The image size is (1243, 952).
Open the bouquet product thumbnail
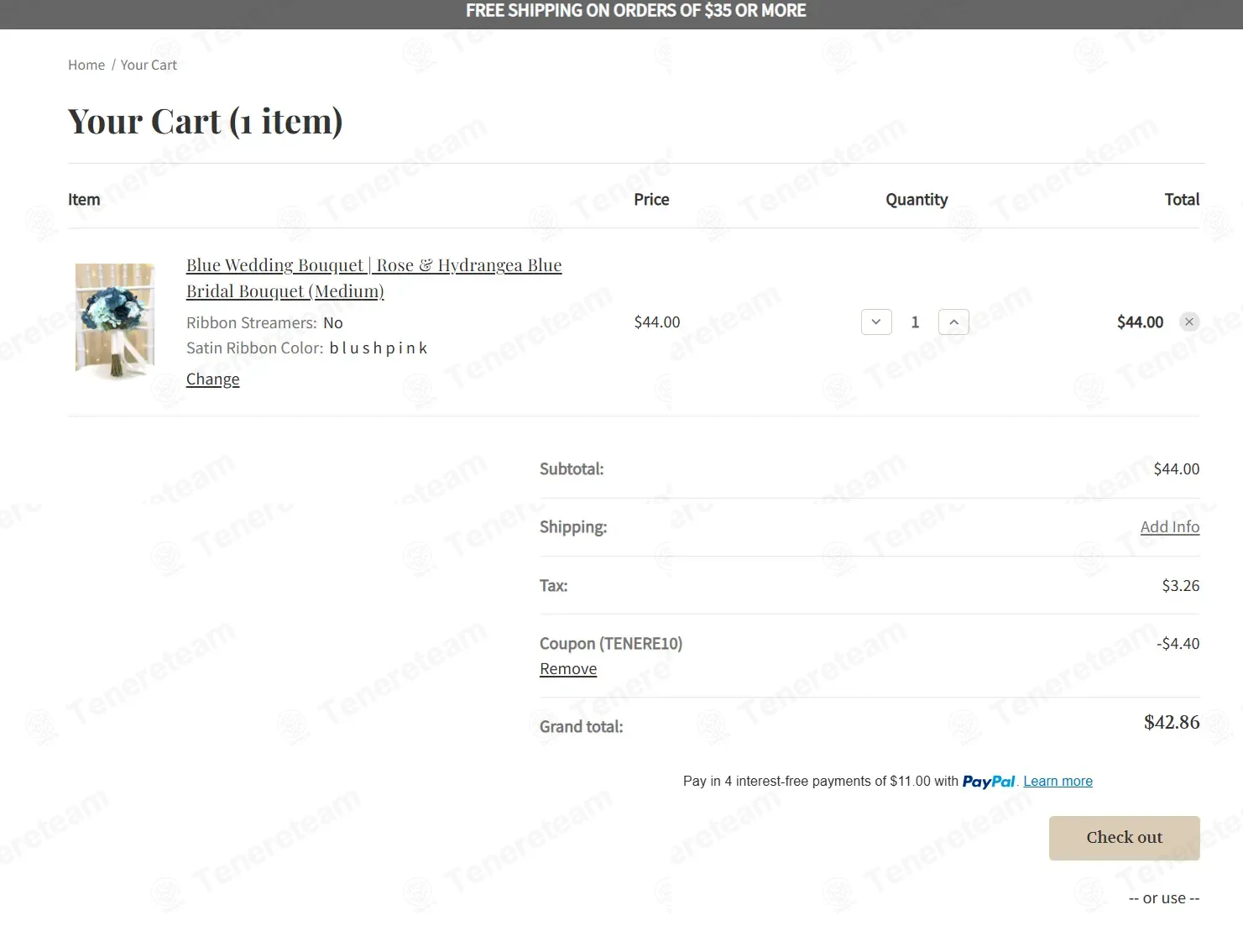pos(115,321)
